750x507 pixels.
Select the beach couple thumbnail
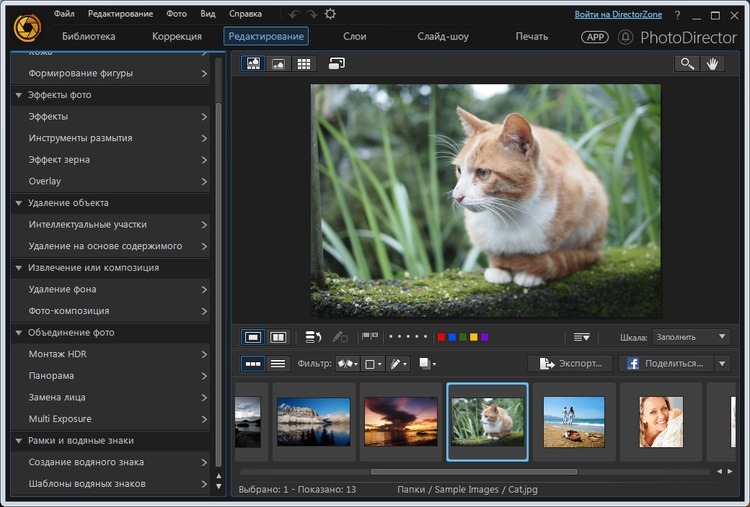574,422
